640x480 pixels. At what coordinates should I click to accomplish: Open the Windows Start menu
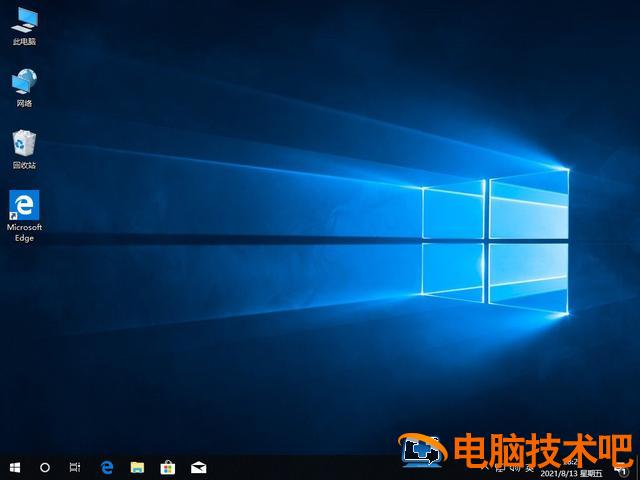pos(15,467)
